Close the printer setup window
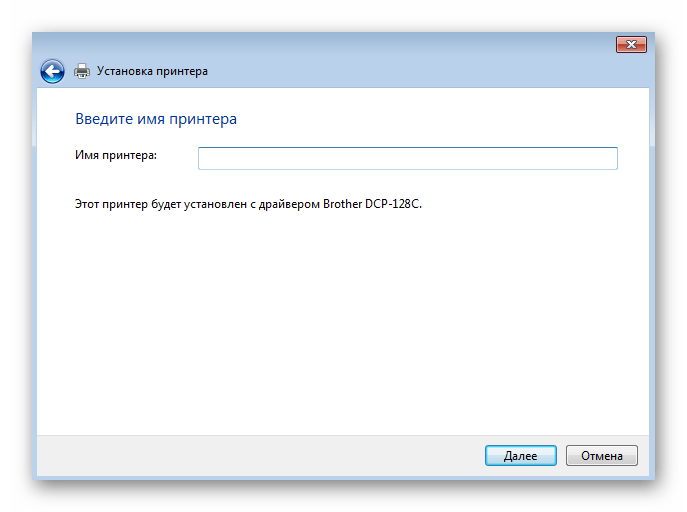Screen dimensions: 687x512 (631, 44)
